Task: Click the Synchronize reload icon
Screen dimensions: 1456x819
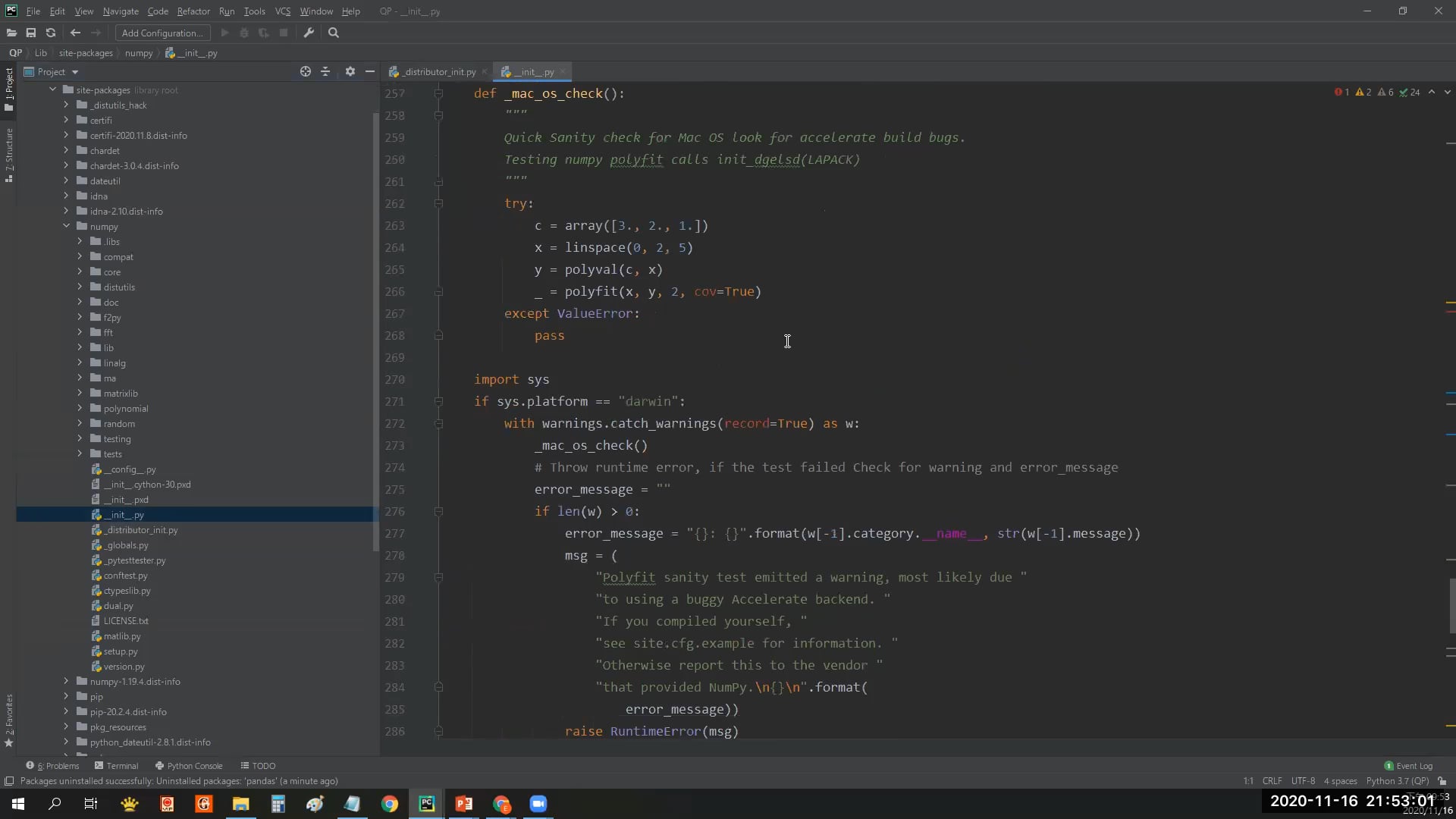Action: (x=51, y=33)
